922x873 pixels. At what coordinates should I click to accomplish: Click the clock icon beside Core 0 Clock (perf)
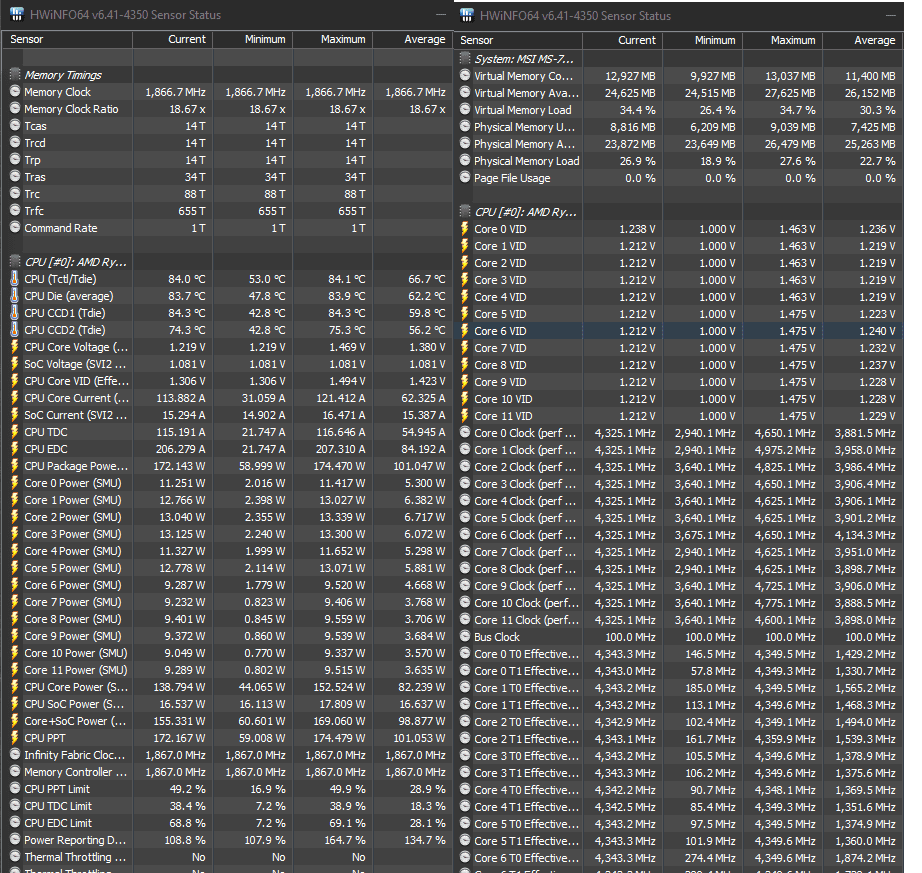pos(465,433)
